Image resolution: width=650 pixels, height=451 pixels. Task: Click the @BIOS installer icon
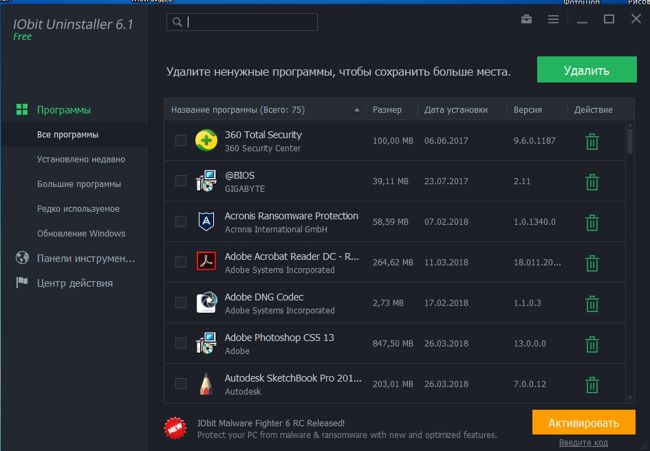pyautogui.click(x=206, y=181)
